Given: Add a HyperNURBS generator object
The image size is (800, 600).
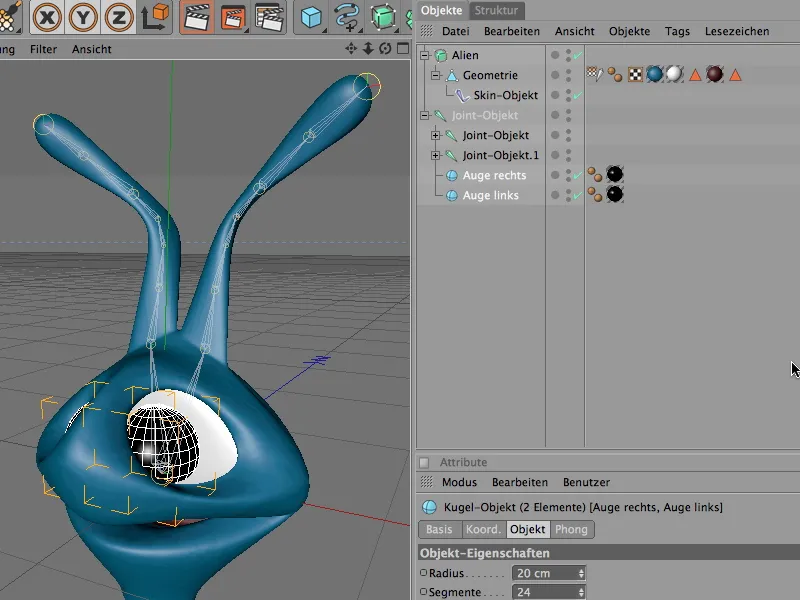Looking at the screenshot, I should (383, 17).
